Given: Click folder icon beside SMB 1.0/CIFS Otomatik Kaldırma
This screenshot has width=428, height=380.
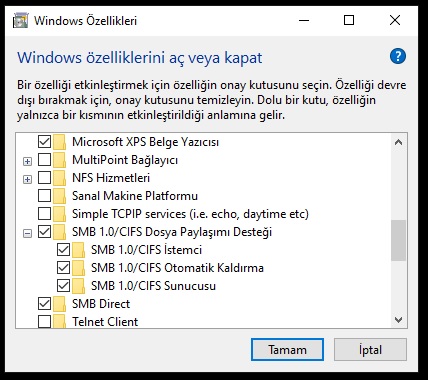Looking at the screenshot, I should pyautogui.click(x=78, y=268).
